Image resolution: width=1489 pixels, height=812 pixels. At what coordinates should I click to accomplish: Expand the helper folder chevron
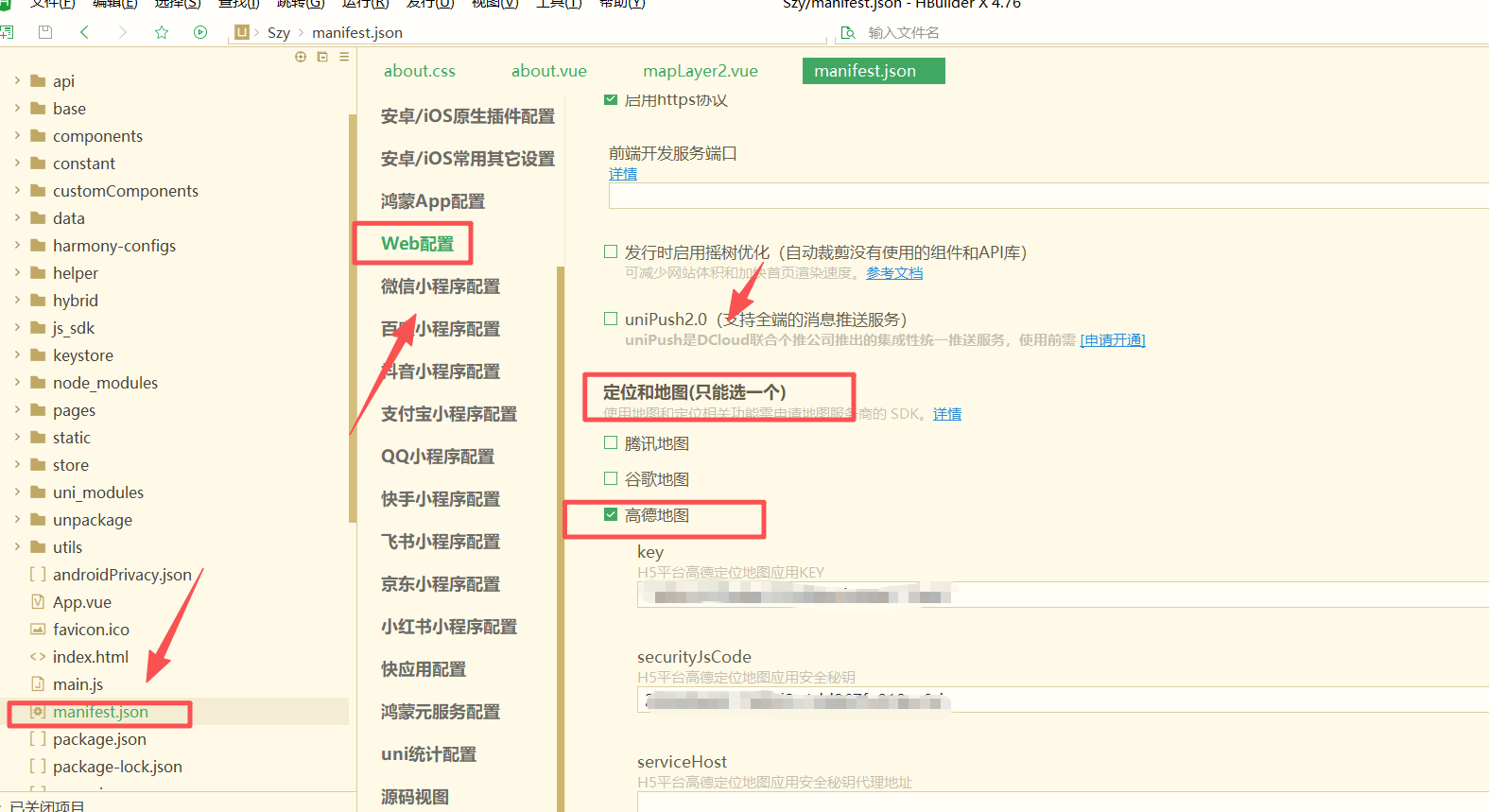point(17,272)
